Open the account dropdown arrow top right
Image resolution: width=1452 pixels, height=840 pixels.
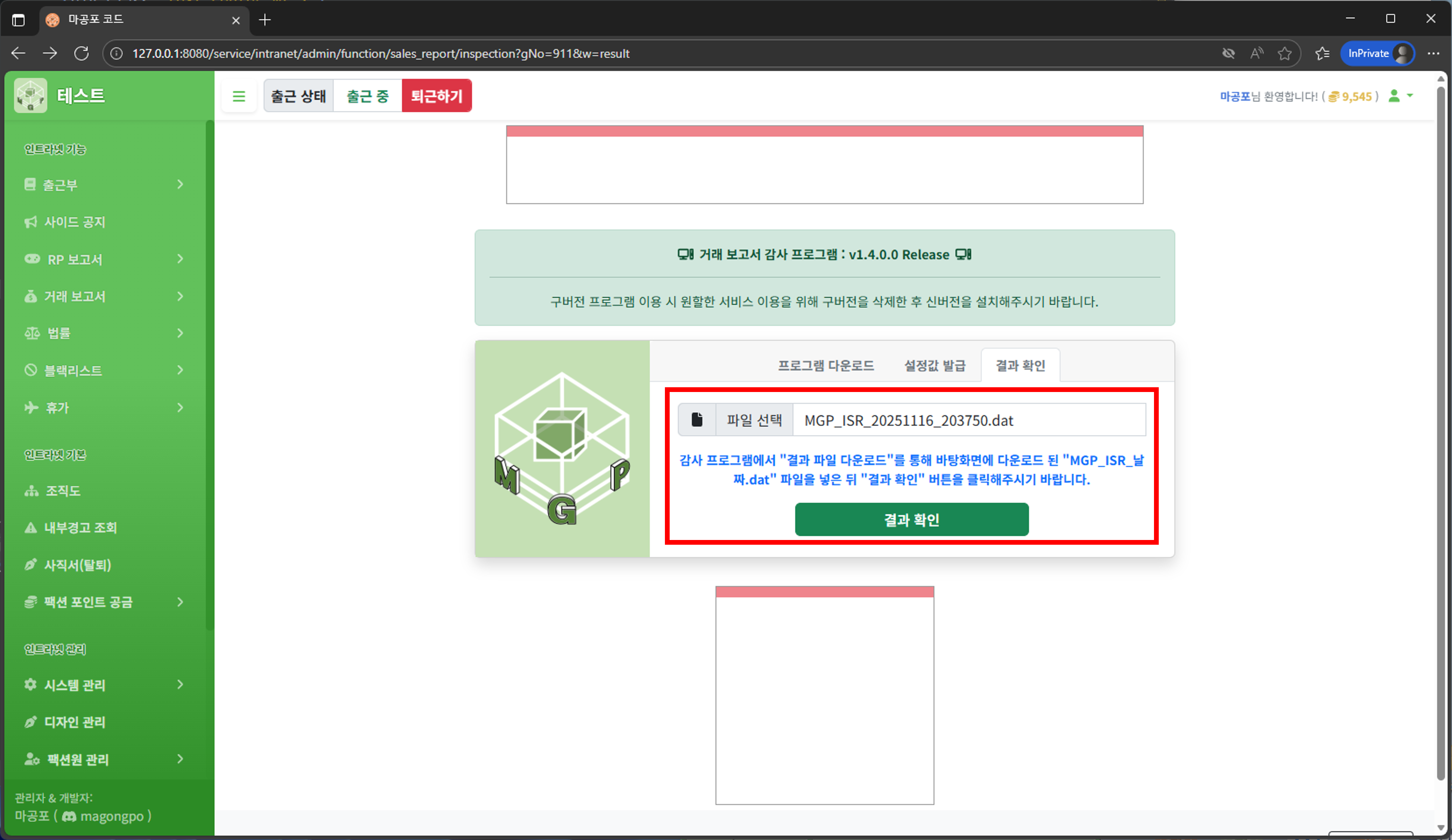[x=1411, y=96]
